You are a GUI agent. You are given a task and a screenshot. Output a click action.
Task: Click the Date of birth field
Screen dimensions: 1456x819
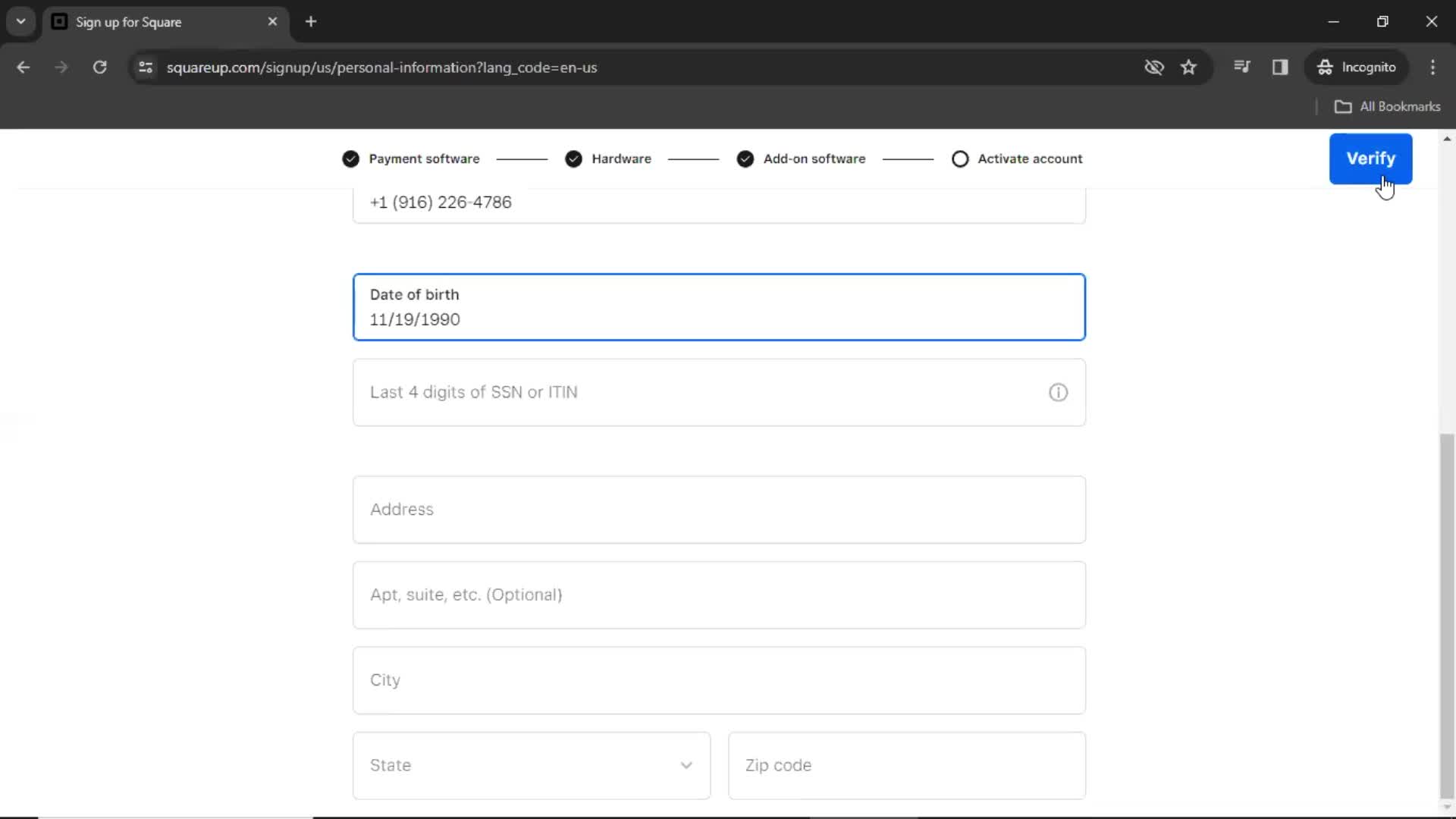719,307
